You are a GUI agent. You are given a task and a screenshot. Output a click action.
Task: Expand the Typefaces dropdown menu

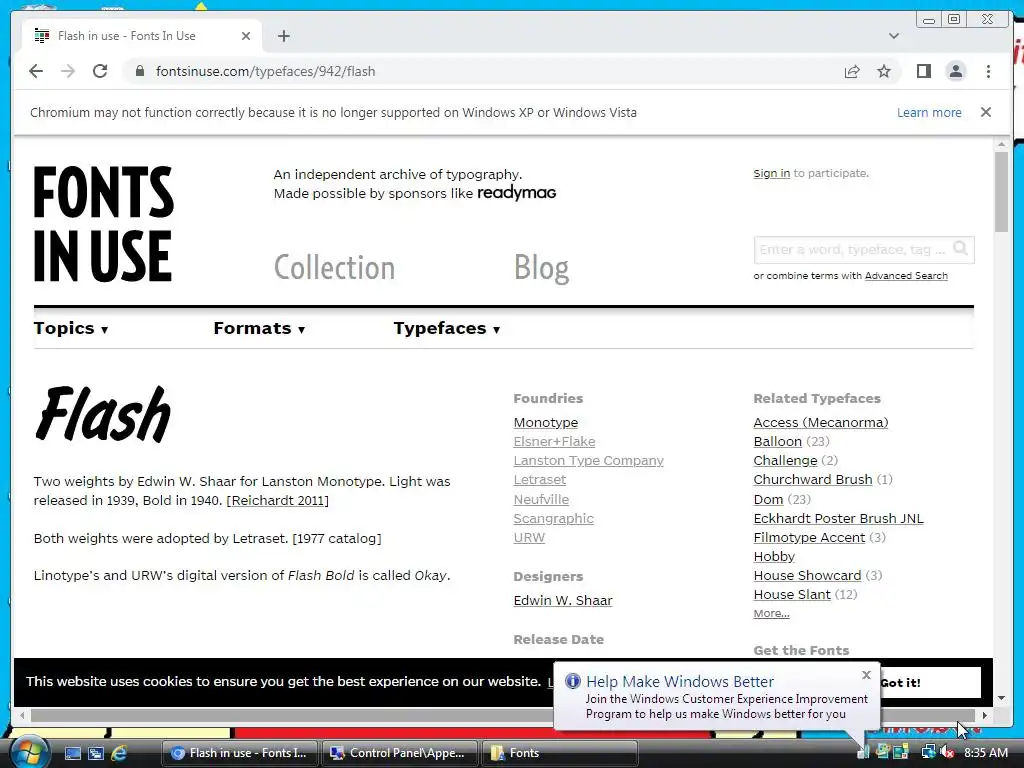coord(447,328)
